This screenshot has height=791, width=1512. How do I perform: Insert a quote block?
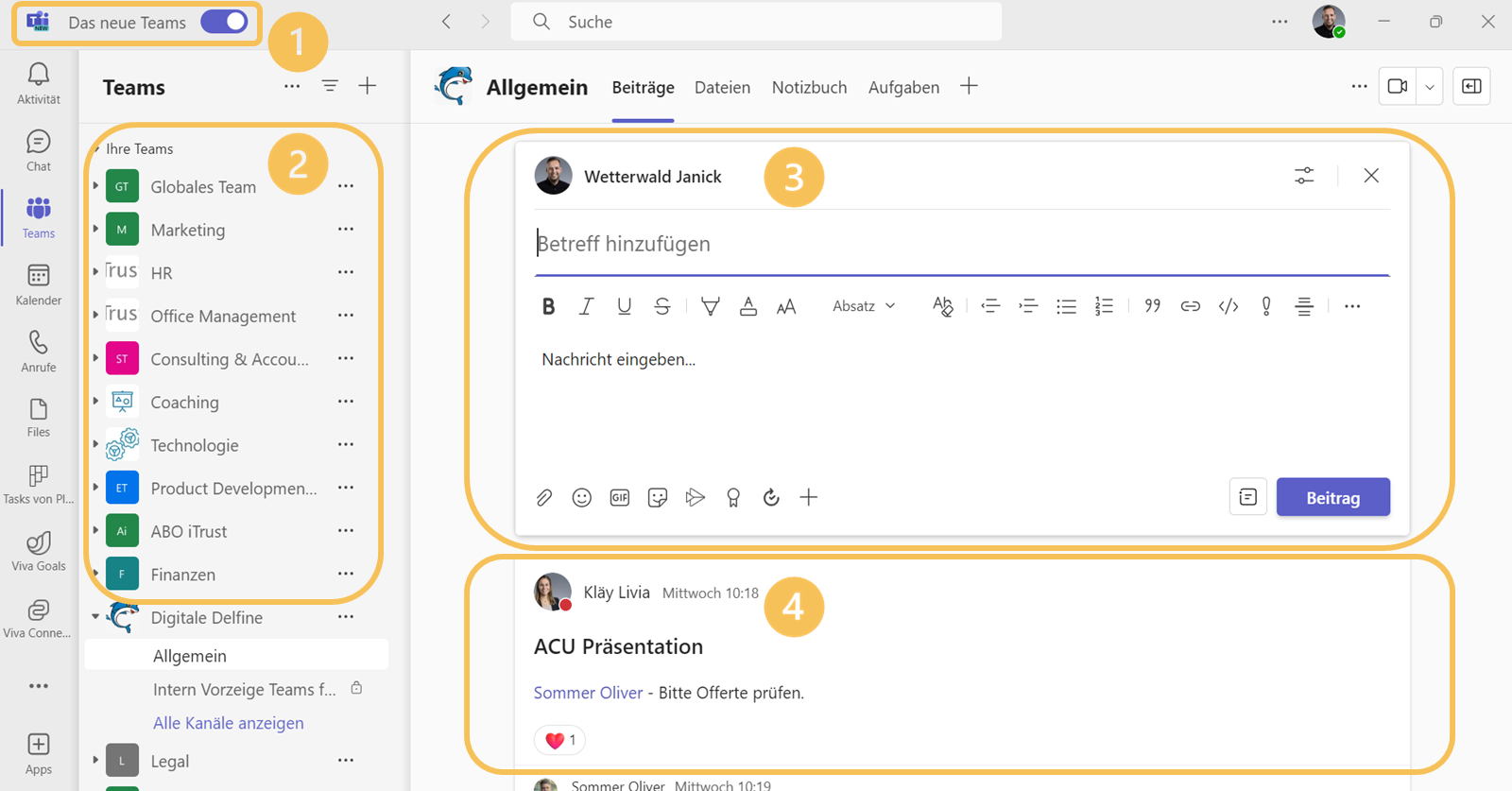click(x=1152, y=306)
